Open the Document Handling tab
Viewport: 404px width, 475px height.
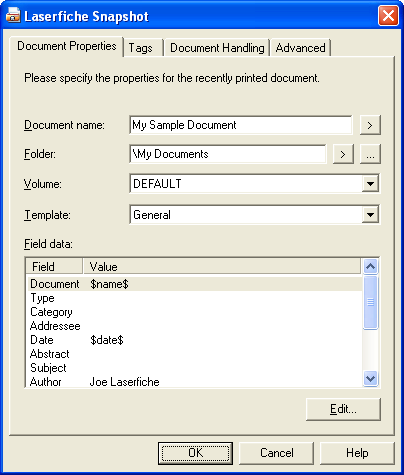(217, 48)
